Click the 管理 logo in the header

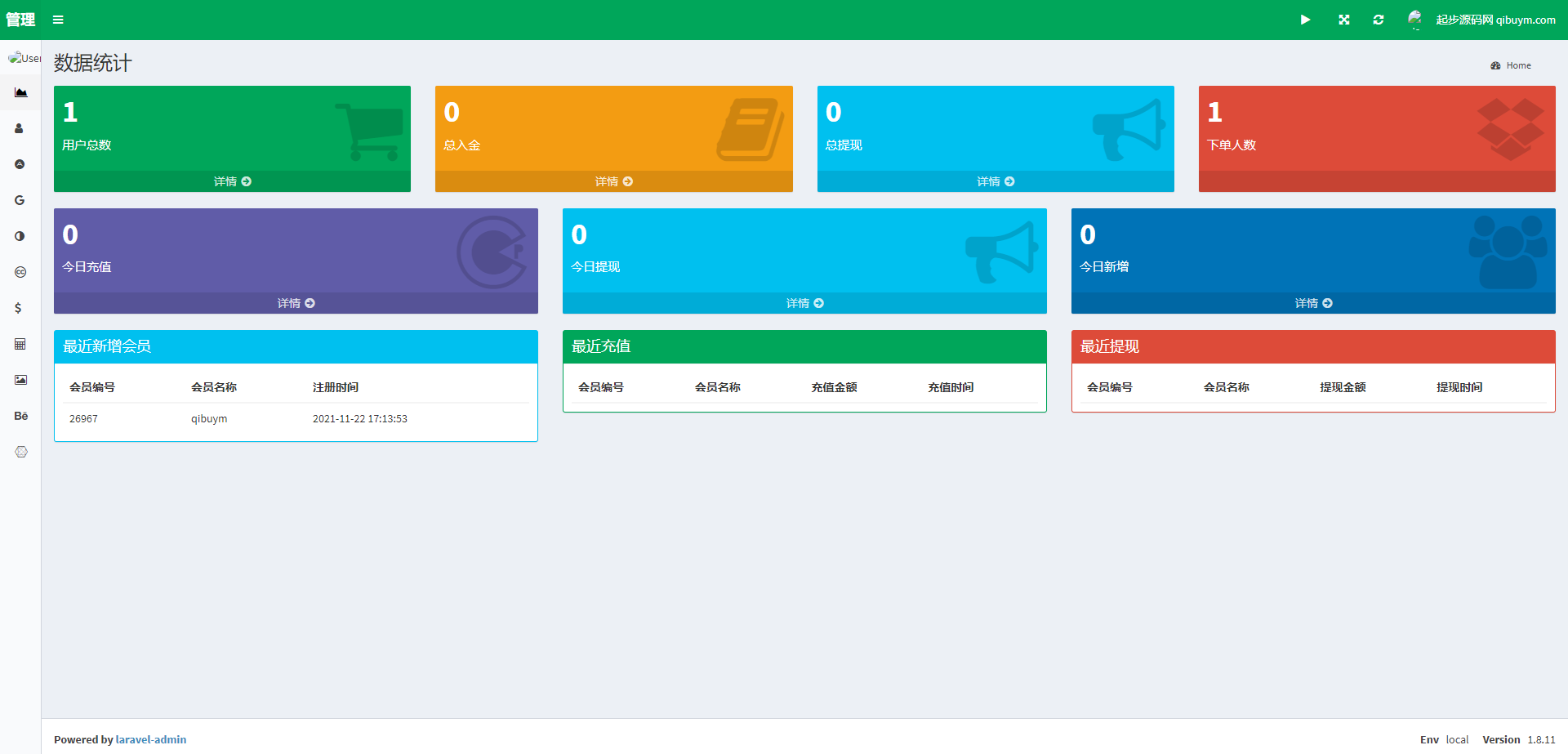click(20, 20)
